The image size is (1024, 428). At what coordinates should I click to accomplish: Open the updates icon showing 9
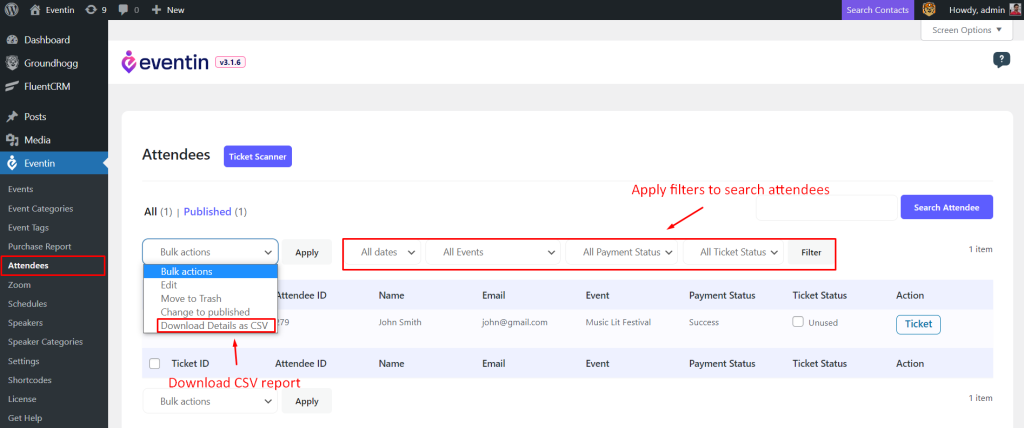click(91, 10)
